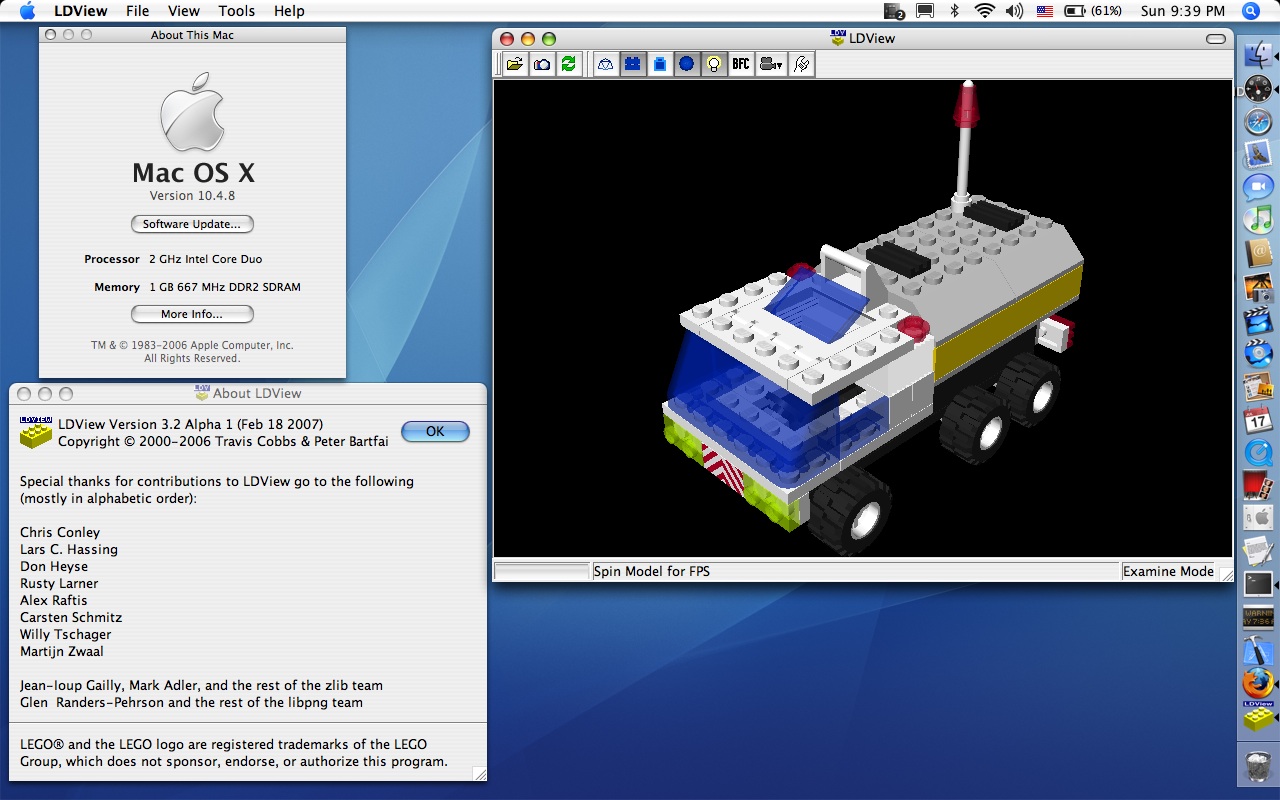Open Address Book from the Dock
Viewport: 1280px width, 800px height.
(1258, 252)
